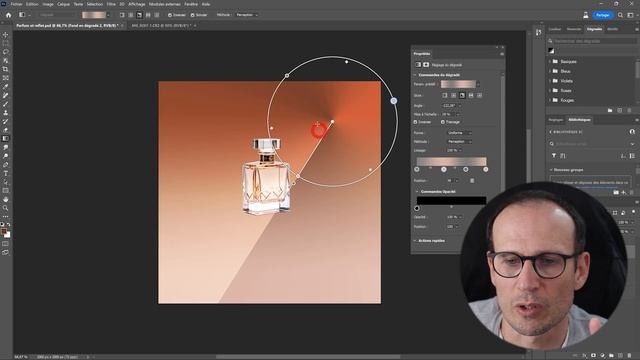The height and width of the screenshot is (360, 640).
Task: Select the Type tool
Action: coord(5,173)
